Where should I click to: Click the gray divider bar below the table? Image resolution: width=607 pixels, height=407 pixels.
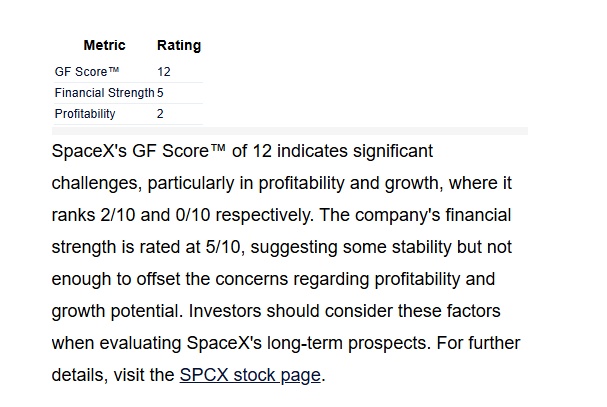[290, 131]
